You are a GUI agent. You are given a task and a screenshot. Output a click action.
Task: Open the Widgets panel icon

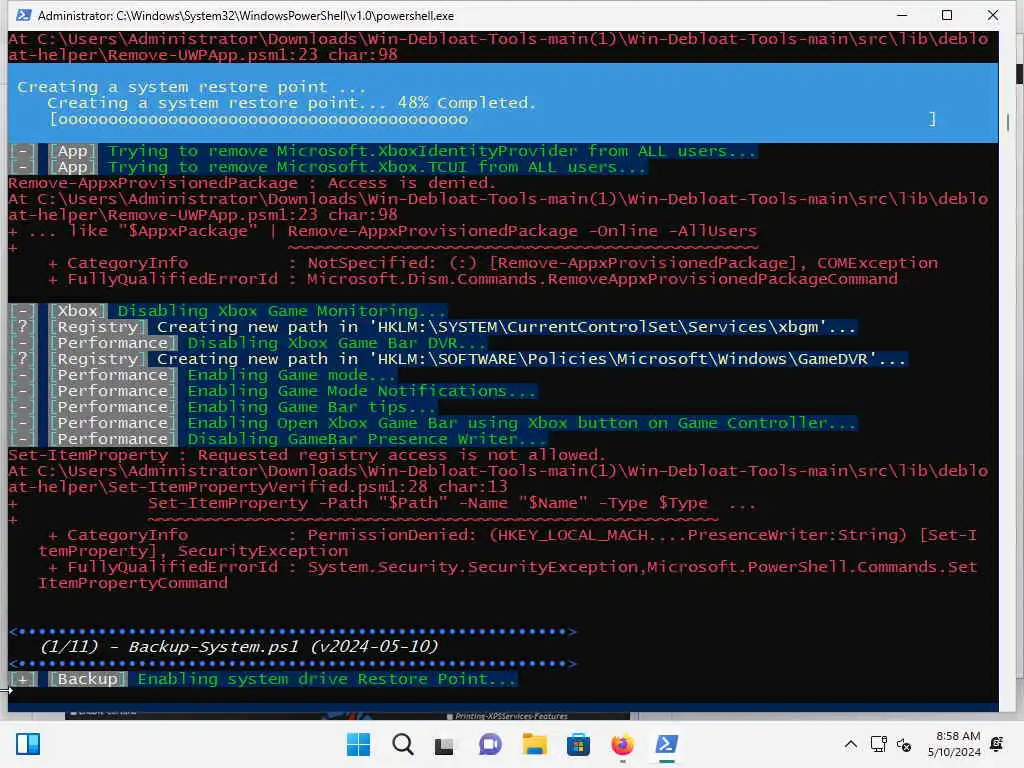[28, 744]
